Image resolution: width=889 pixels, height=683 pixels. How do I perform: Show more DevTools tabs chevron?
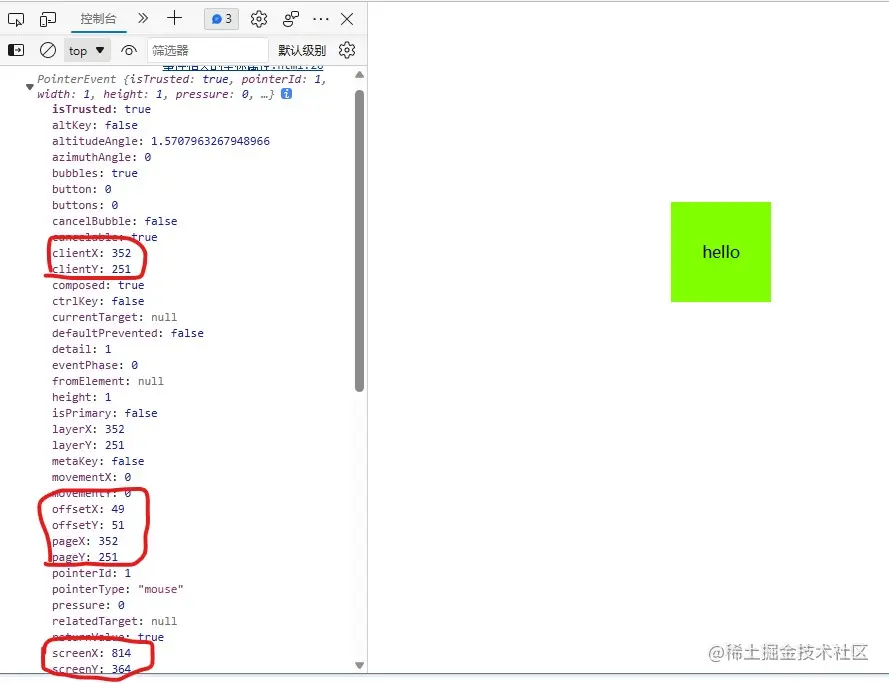[143, 18]
